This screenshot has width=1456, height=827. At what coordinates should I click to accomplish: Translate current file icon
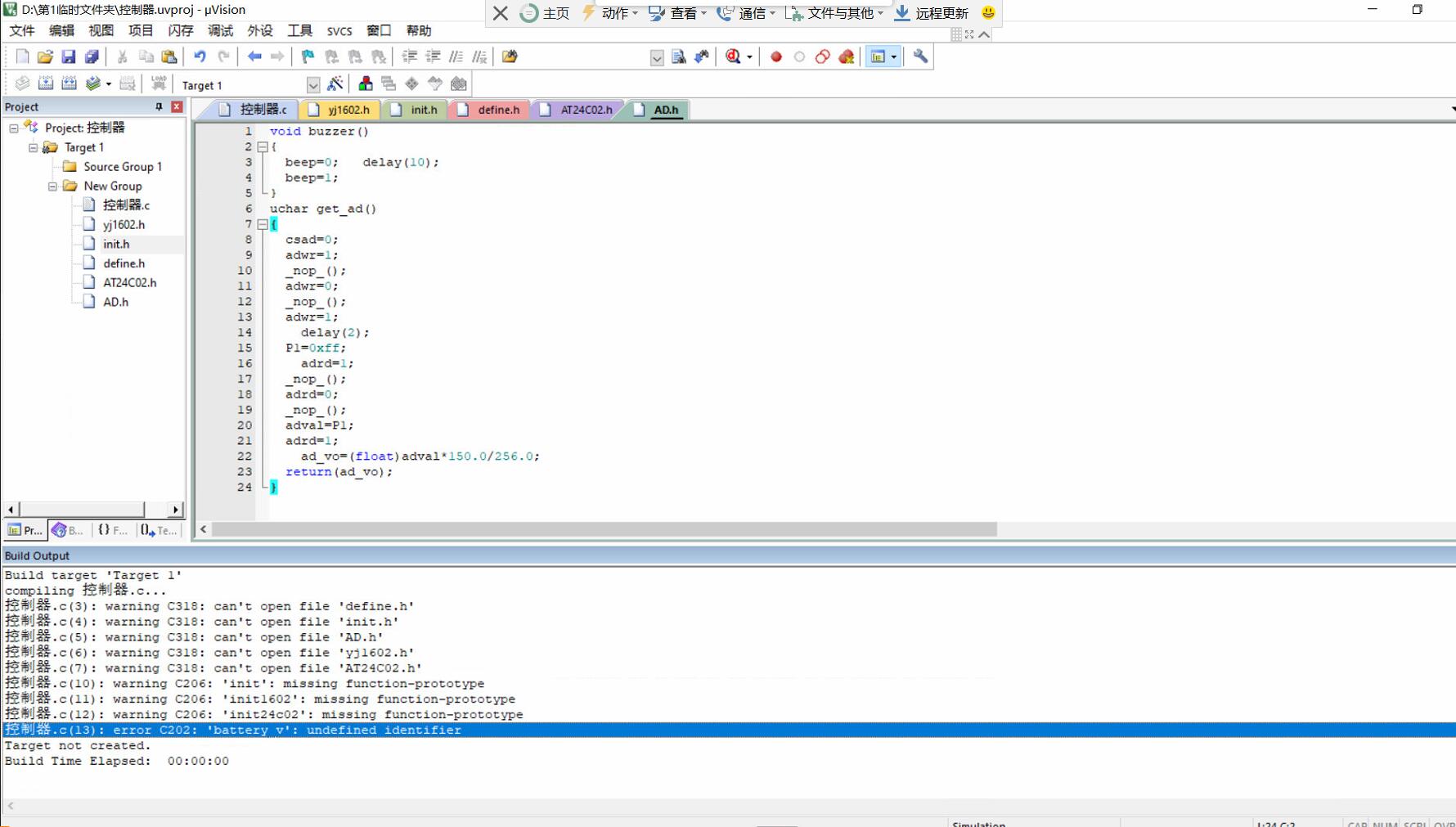22,83
